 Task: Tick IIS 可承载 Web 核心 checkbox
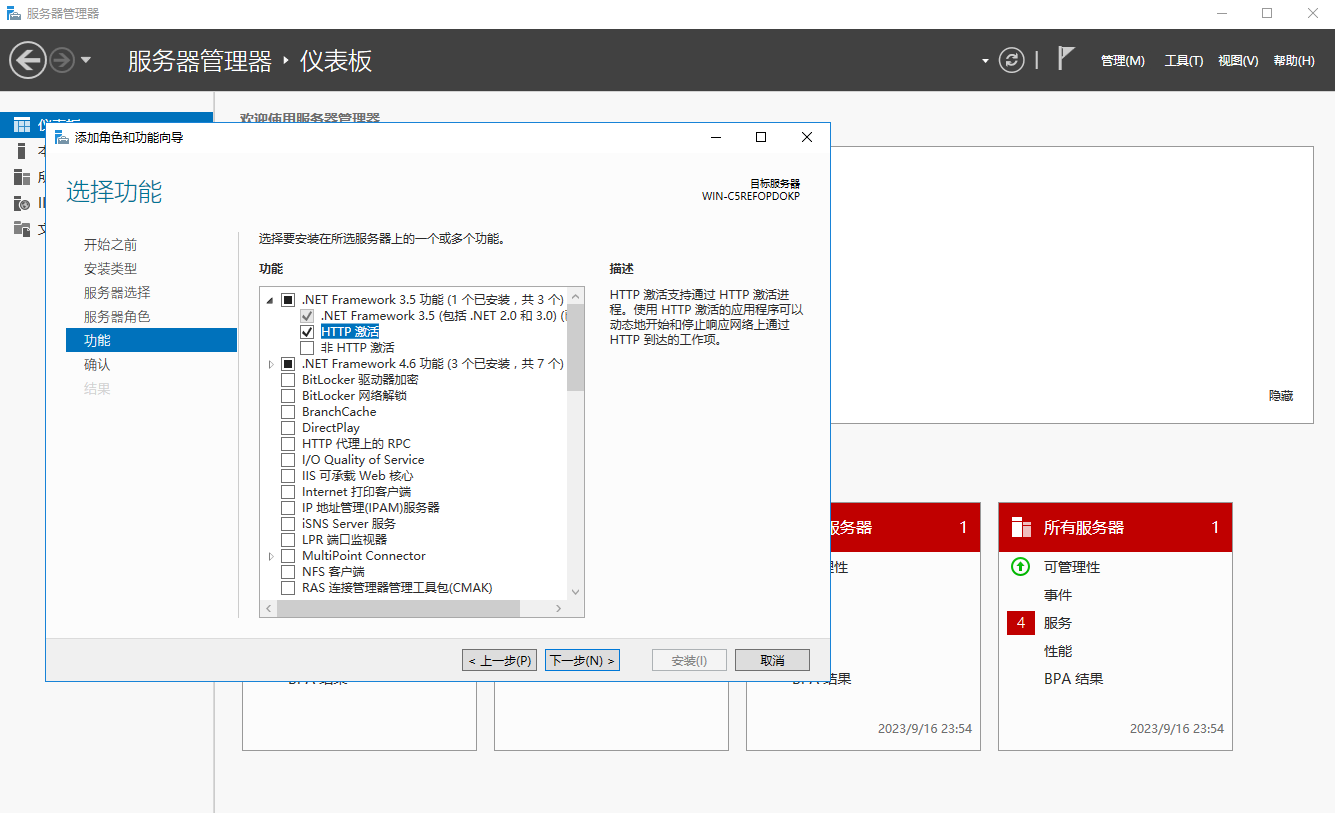click(288, 476)
